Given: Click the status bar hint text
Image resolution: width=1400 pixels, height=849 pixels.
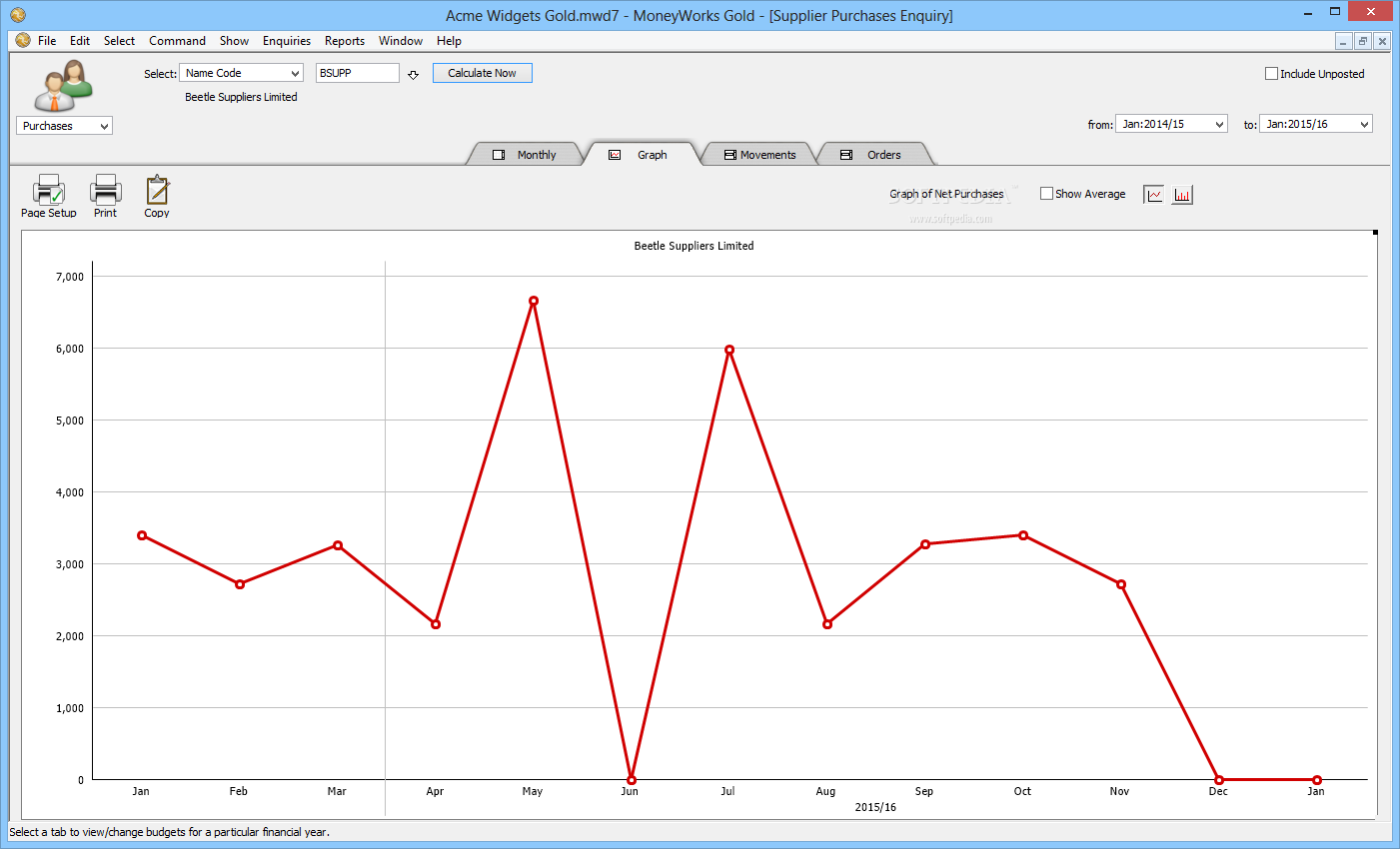Looking at the screenshot, I should pyautogui.click(x=170, y=832).
